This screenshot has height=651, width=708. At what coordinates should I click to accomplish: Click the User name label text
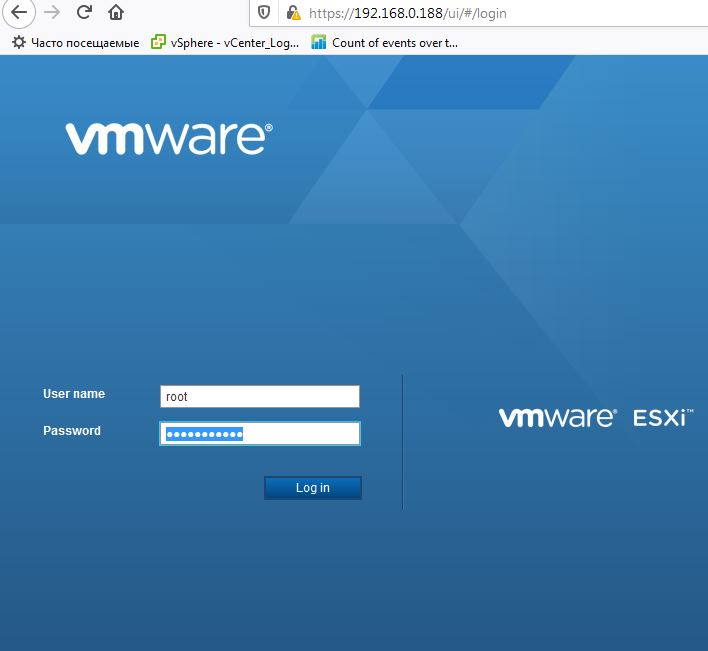tap(74, 394)
